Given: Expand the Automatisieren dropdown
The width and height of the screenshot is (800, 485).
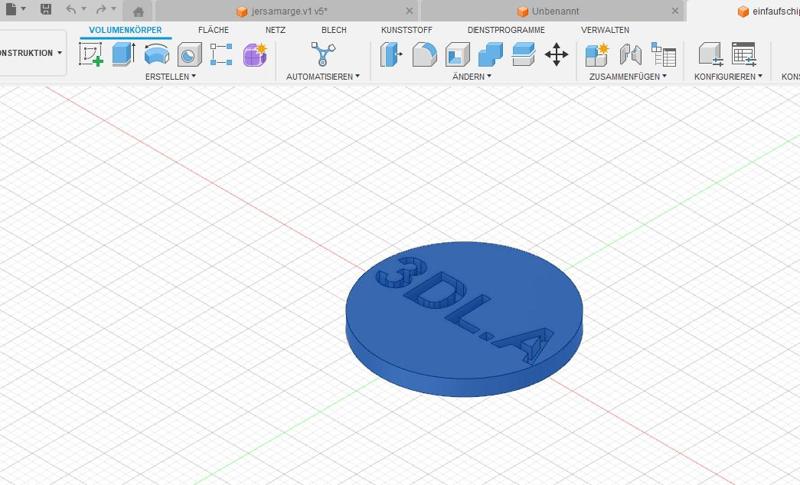Looking at the screenshot, I should (323, 76).
